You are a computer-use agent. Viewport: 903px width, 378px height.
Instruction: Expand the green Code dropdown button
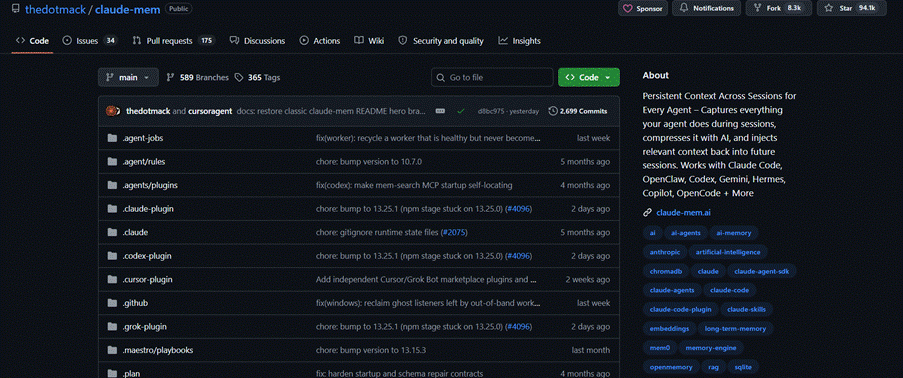click(x=589, y=77)
